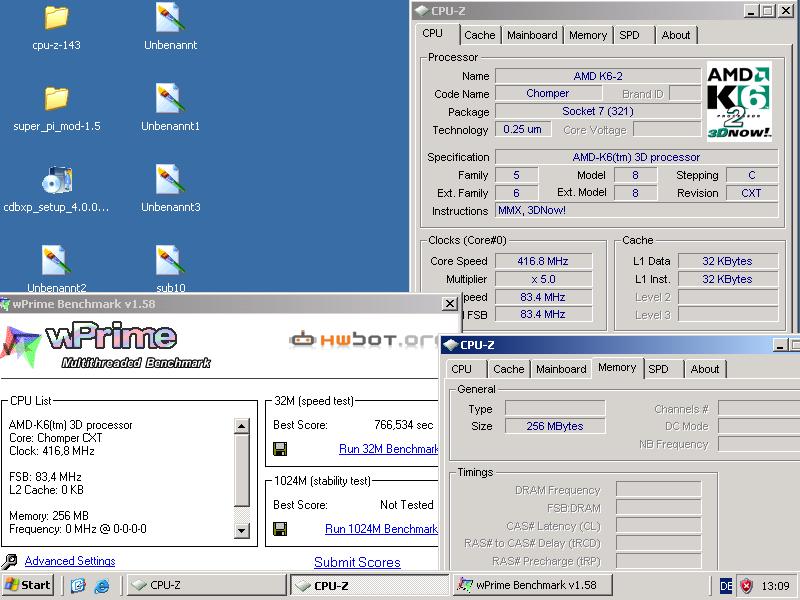Select the cdbxp_setup_4.0.0 installer icon

tap(57, 180)
